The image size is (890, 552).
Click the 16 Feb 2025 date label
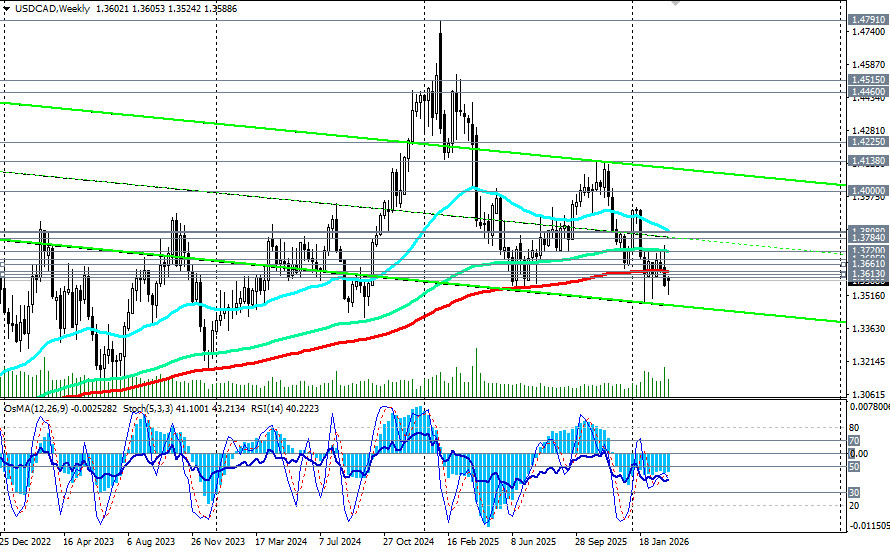(473, 542)
